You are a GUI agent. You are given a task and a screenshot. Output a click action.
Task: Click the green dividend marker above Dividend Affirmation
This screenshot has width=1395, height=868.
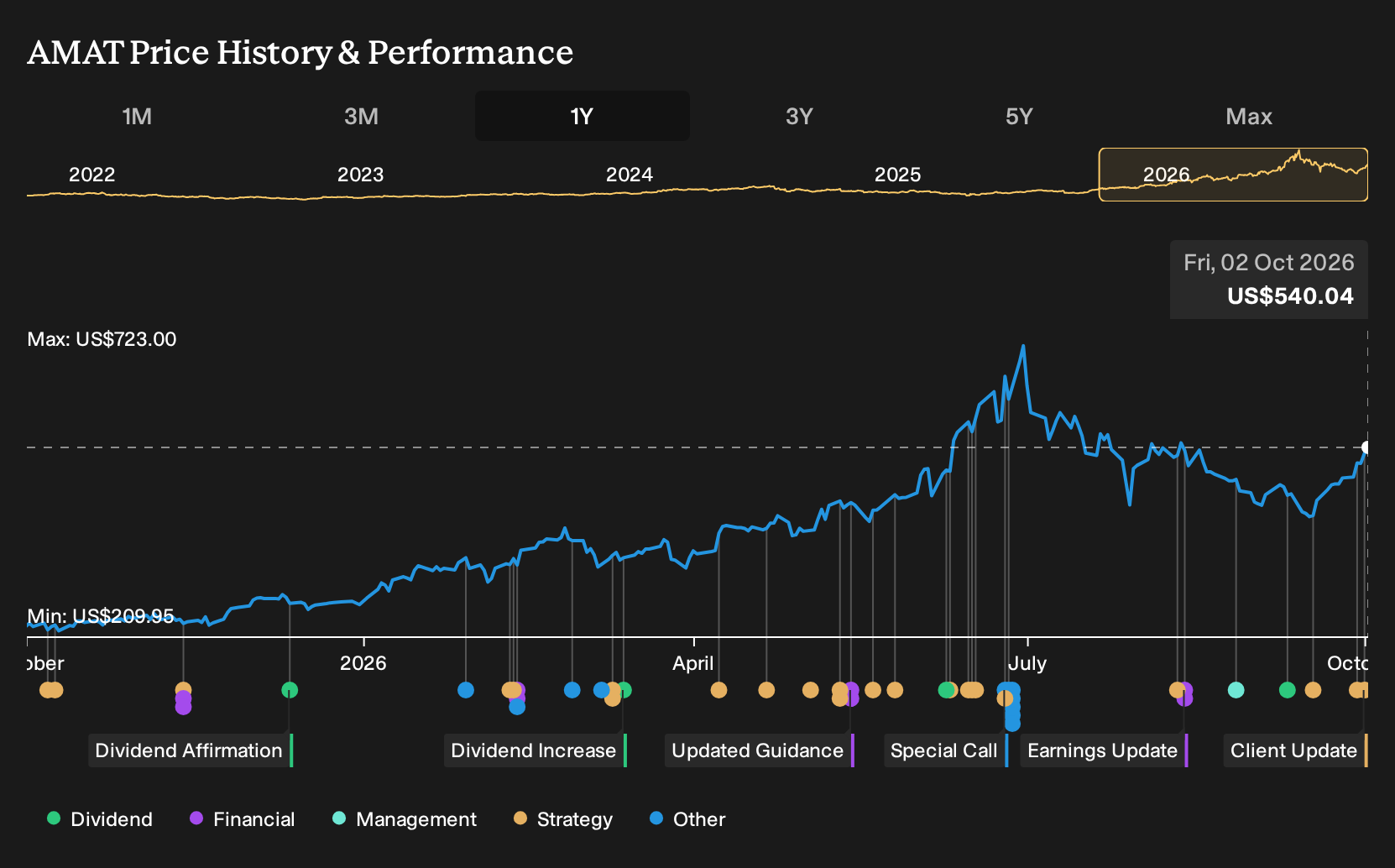pos(290,690)
